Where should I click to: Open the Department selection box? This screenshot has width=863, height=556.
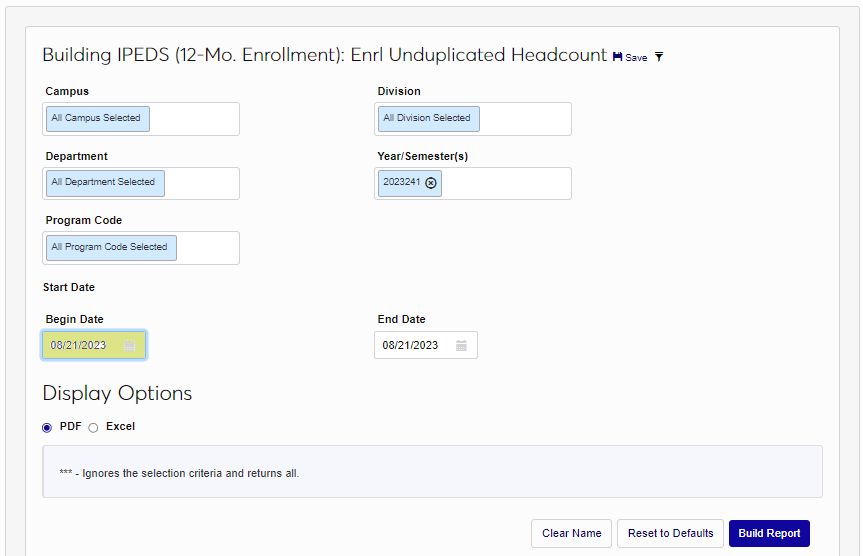(x=141, y=183)
